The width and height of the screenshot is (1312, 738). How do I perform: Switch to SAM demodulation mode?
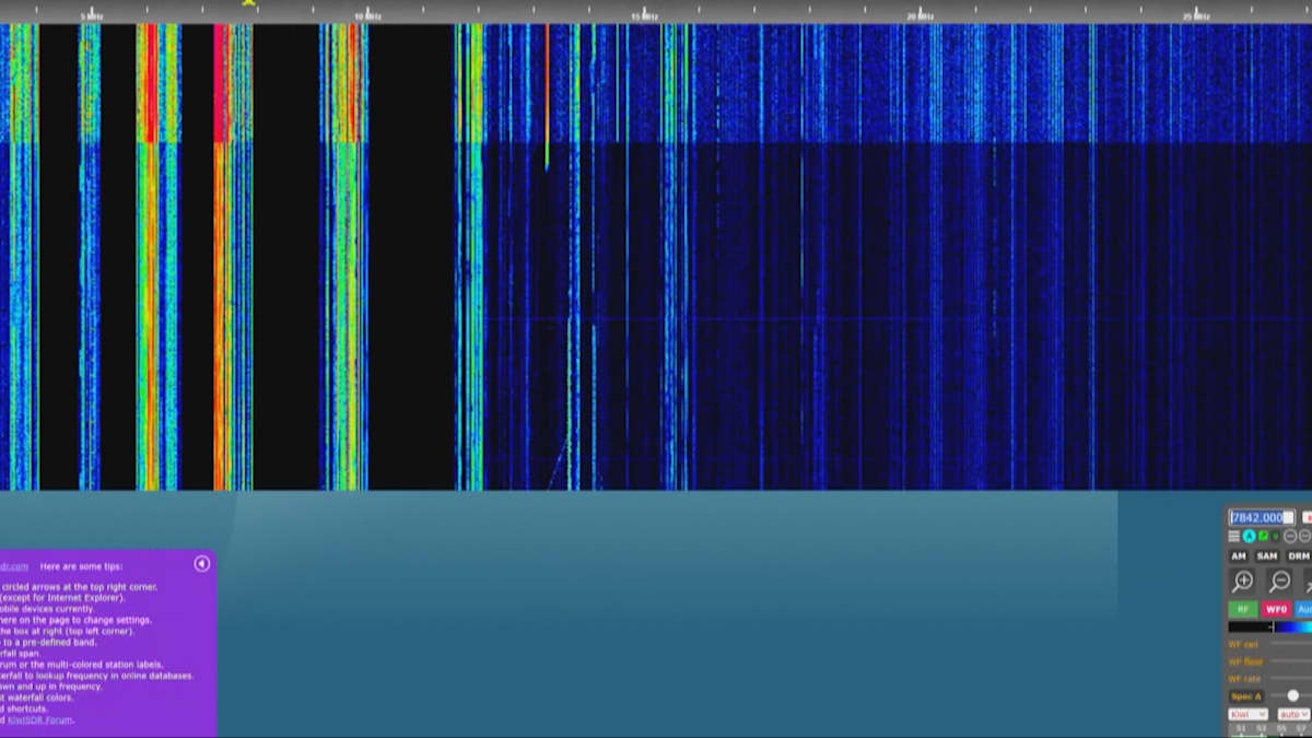[1268, 556]
